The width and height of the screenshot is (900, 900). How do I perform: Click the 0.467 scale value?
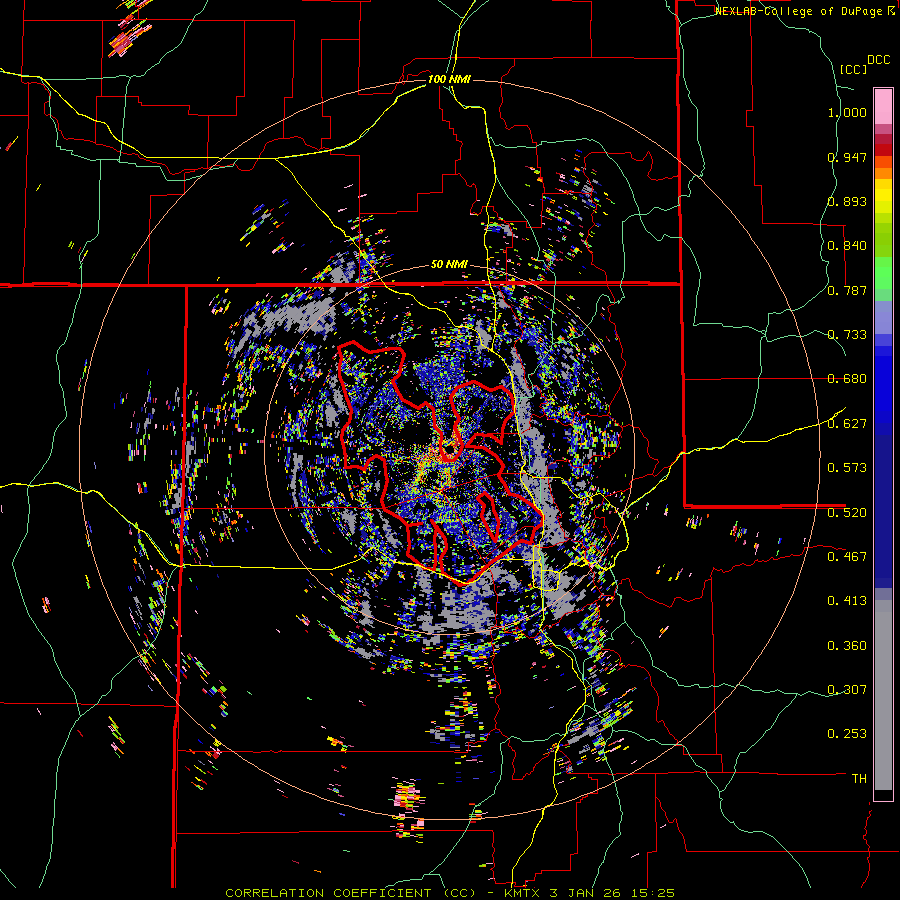(x=847, y=556)
